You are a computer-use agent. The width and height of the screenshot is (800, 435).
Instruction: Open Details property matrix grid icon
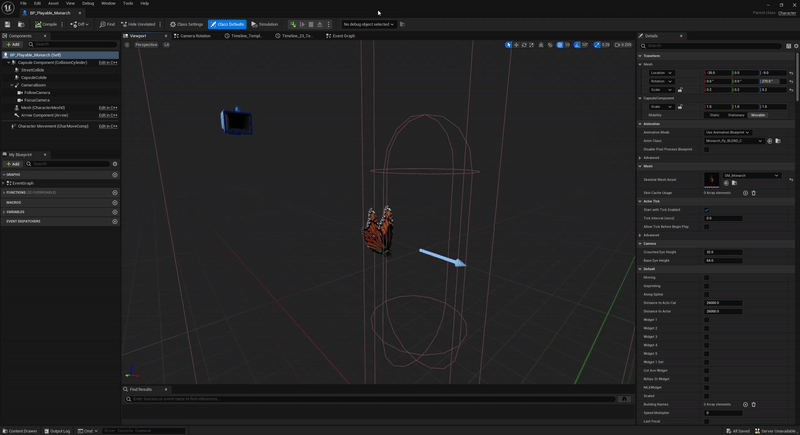tap(788, 46)
